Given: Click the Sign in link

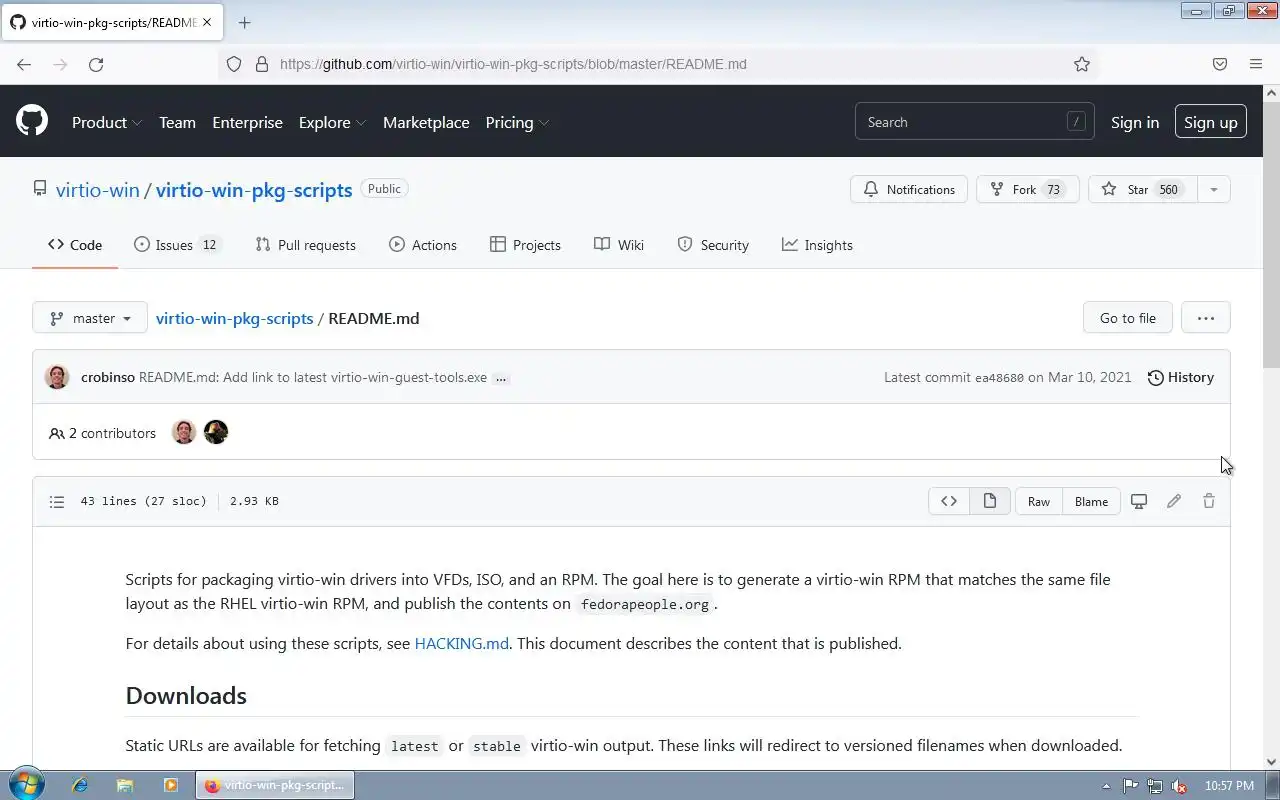Looking at the screenshot, I should [x=1135, y=122].
